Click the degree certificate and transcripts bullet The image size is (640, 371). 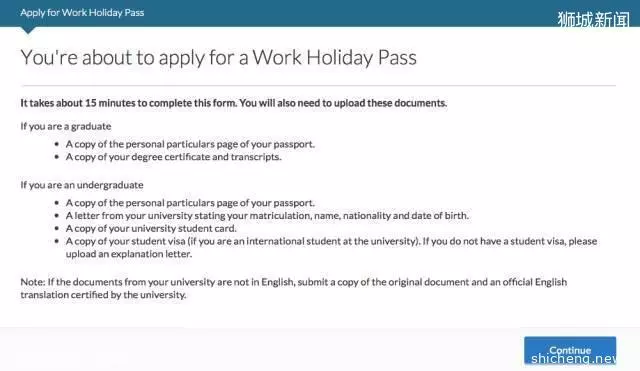point(173,157)
